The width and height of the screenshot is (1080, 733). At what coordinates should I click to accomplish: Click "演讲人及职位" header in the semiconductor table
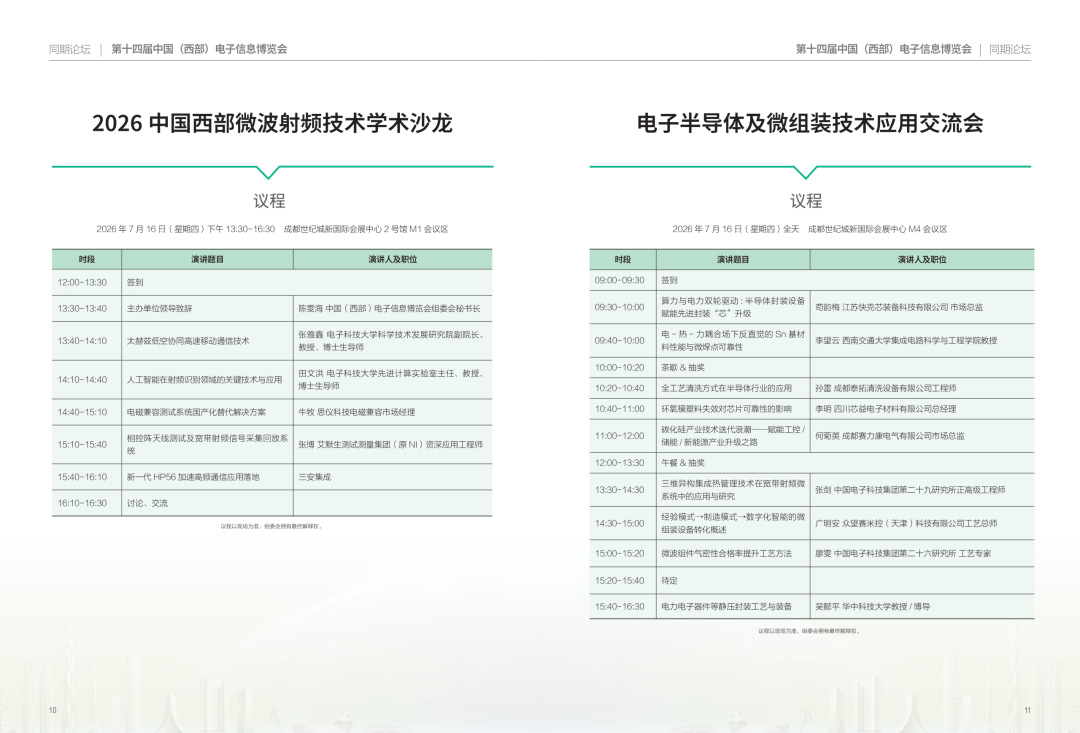(922, 260)
